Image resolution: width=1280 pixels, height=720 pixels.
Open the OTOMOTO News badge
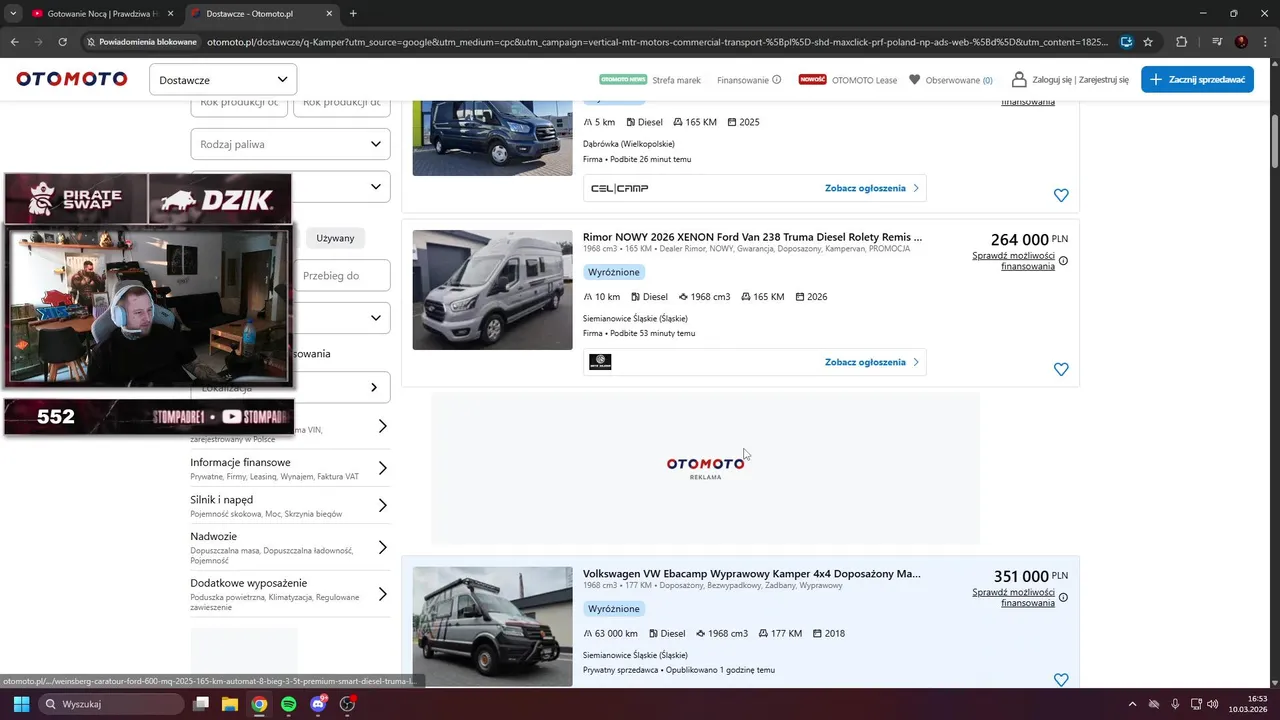[x=623, y=79]
